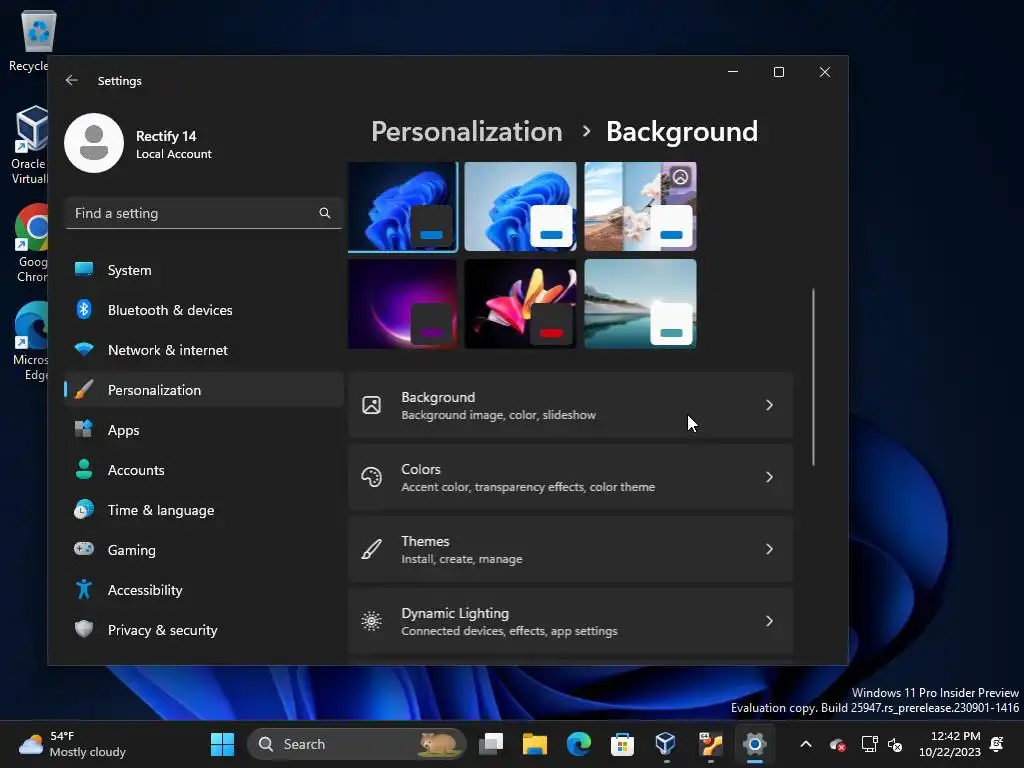This screenshot has height=768, width=1024.
Task: Click the Personalization breadcrumb link
Action: coord(466,131)
